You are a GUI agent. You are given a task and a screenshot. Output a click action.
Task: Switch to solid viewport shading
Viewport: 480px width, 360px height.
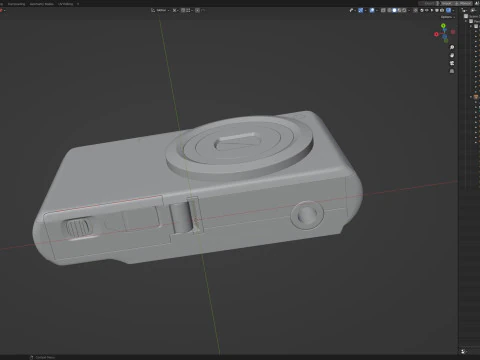[394, 10]
